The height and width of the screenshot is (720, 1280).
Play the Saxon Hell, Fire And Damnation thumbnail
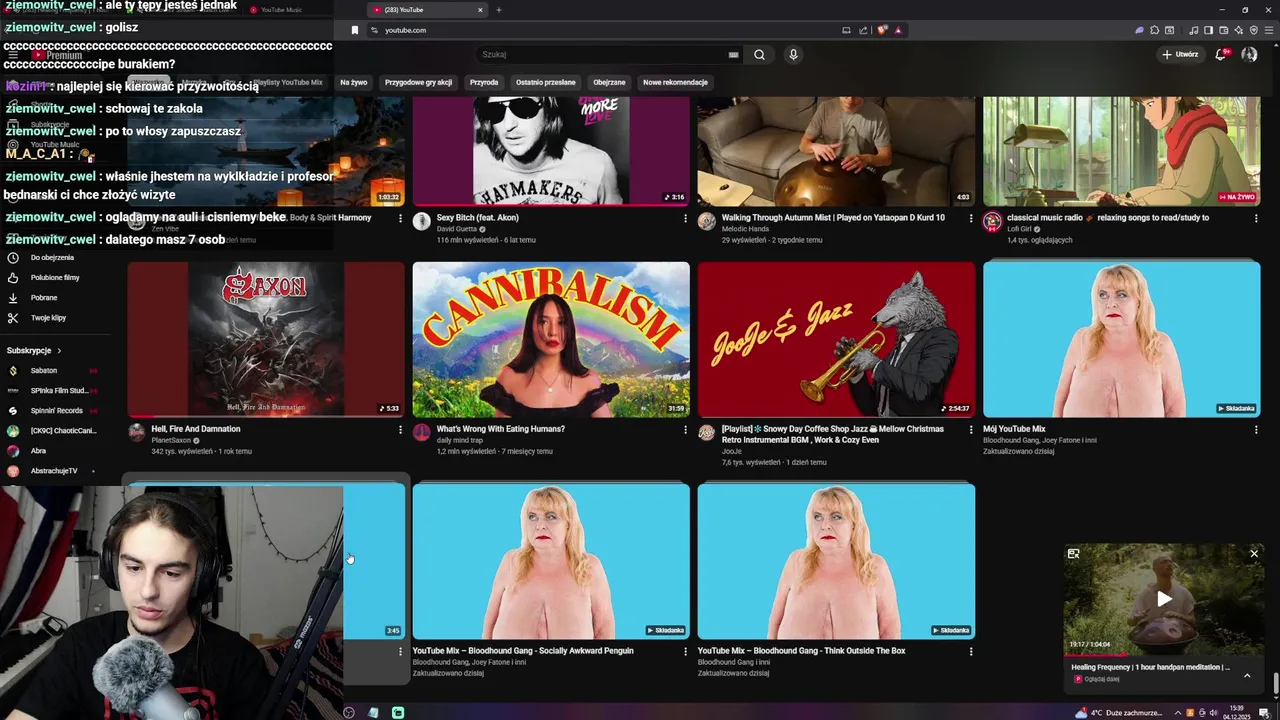click(266, 339)
